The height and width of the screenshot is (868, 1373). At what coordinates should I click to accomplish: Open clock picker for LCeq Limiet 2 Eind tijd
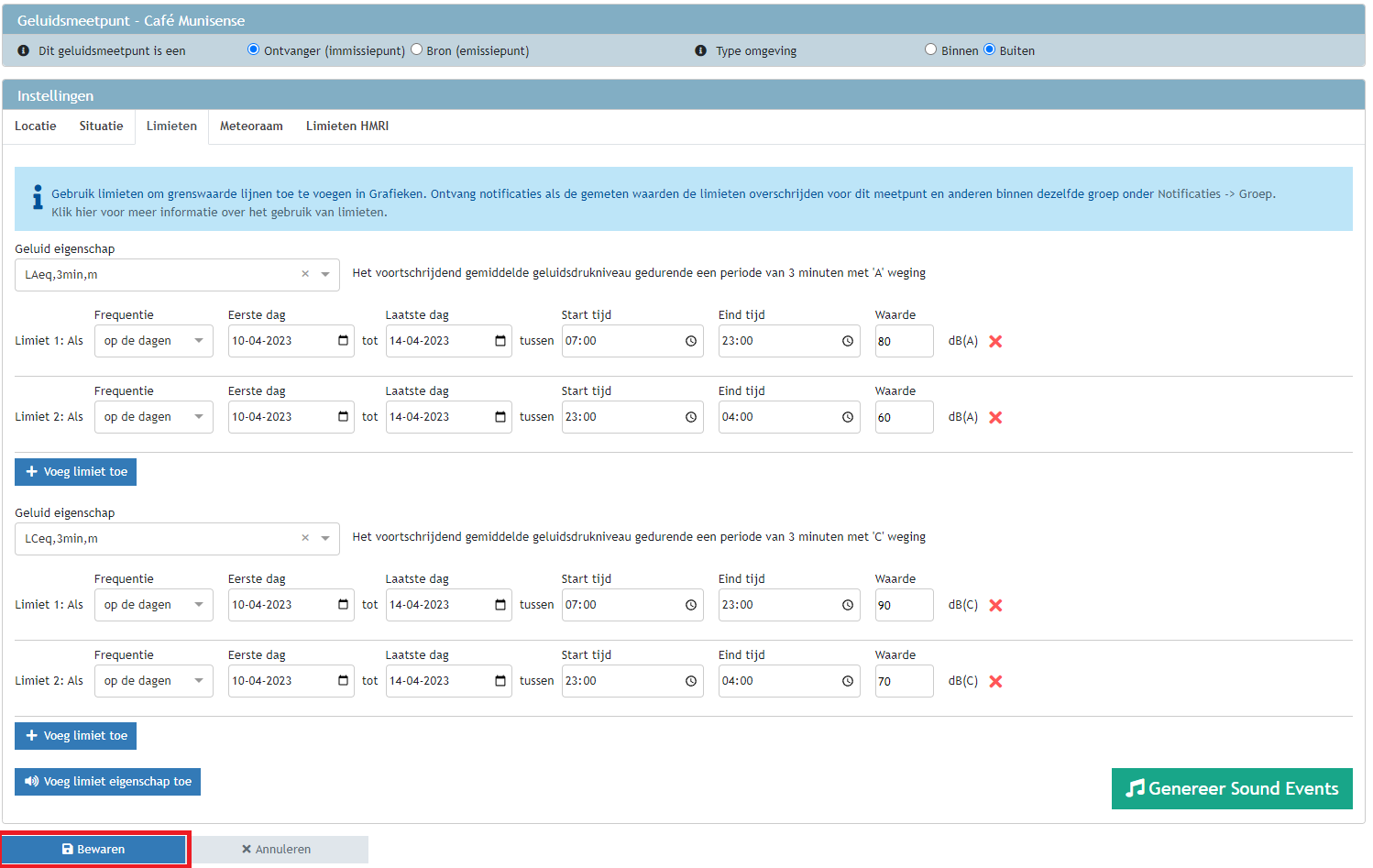[848, 681]
